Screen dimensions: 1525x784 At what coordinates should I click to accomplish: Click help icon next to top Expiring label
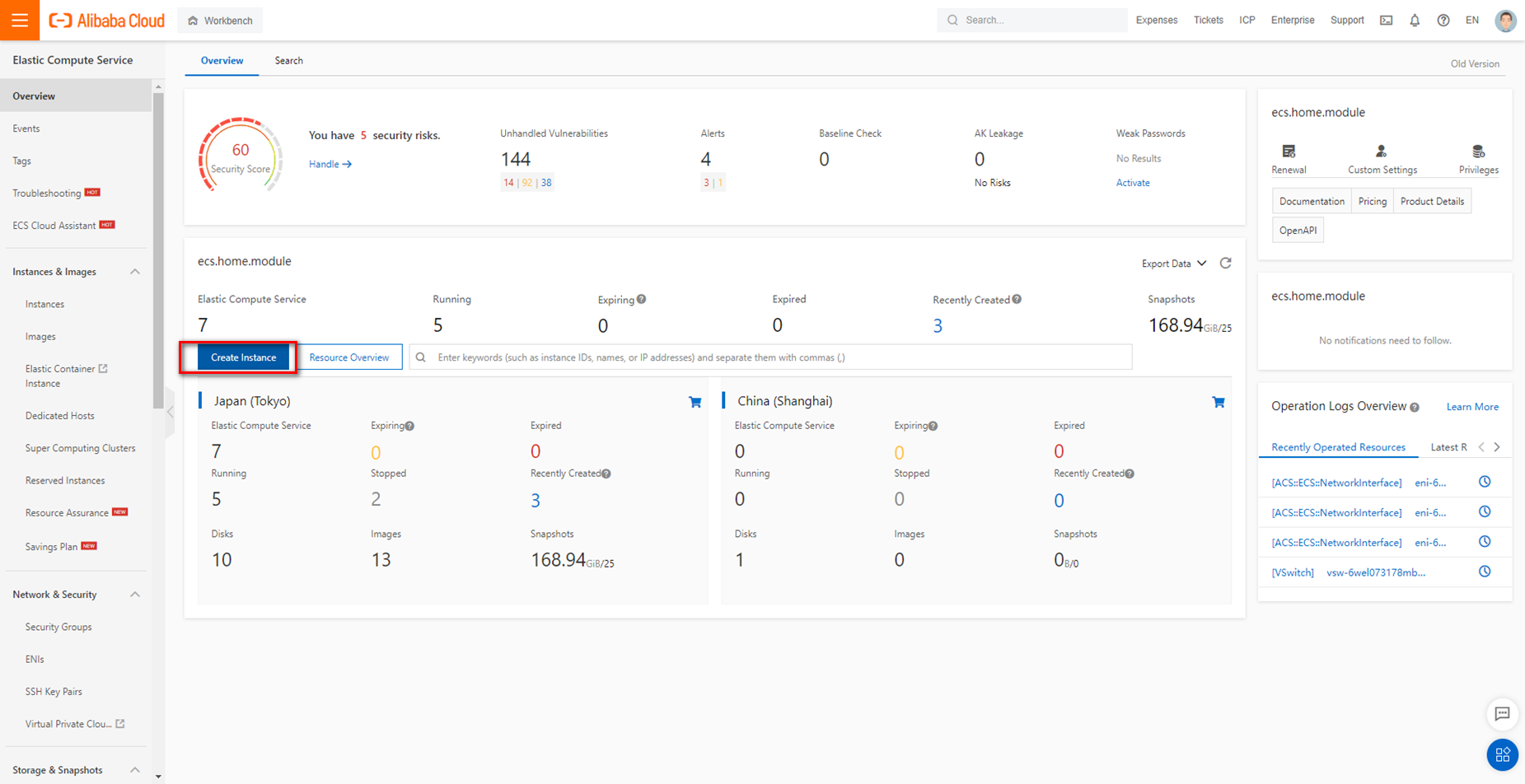(641, 299)
